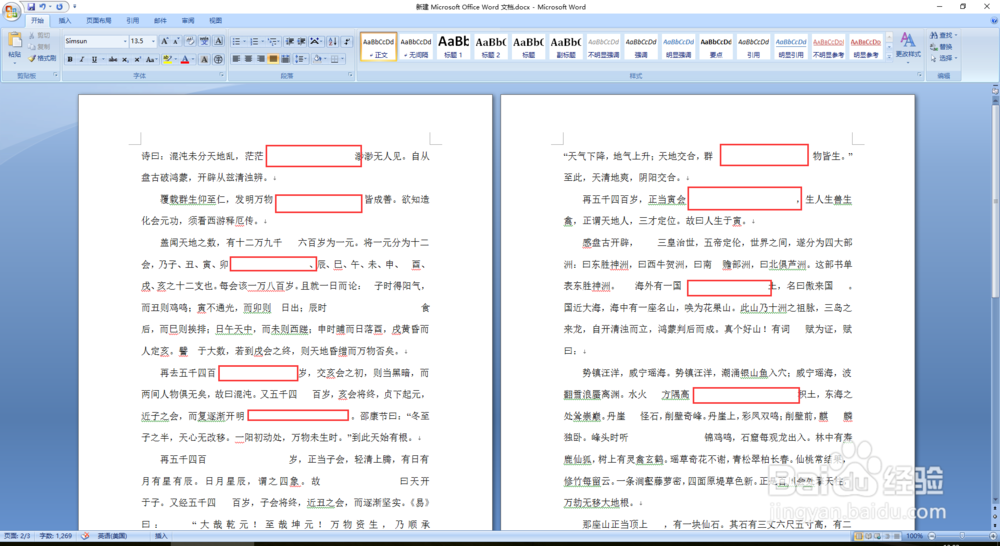Activate Format Painter (格式刷)

42,58
